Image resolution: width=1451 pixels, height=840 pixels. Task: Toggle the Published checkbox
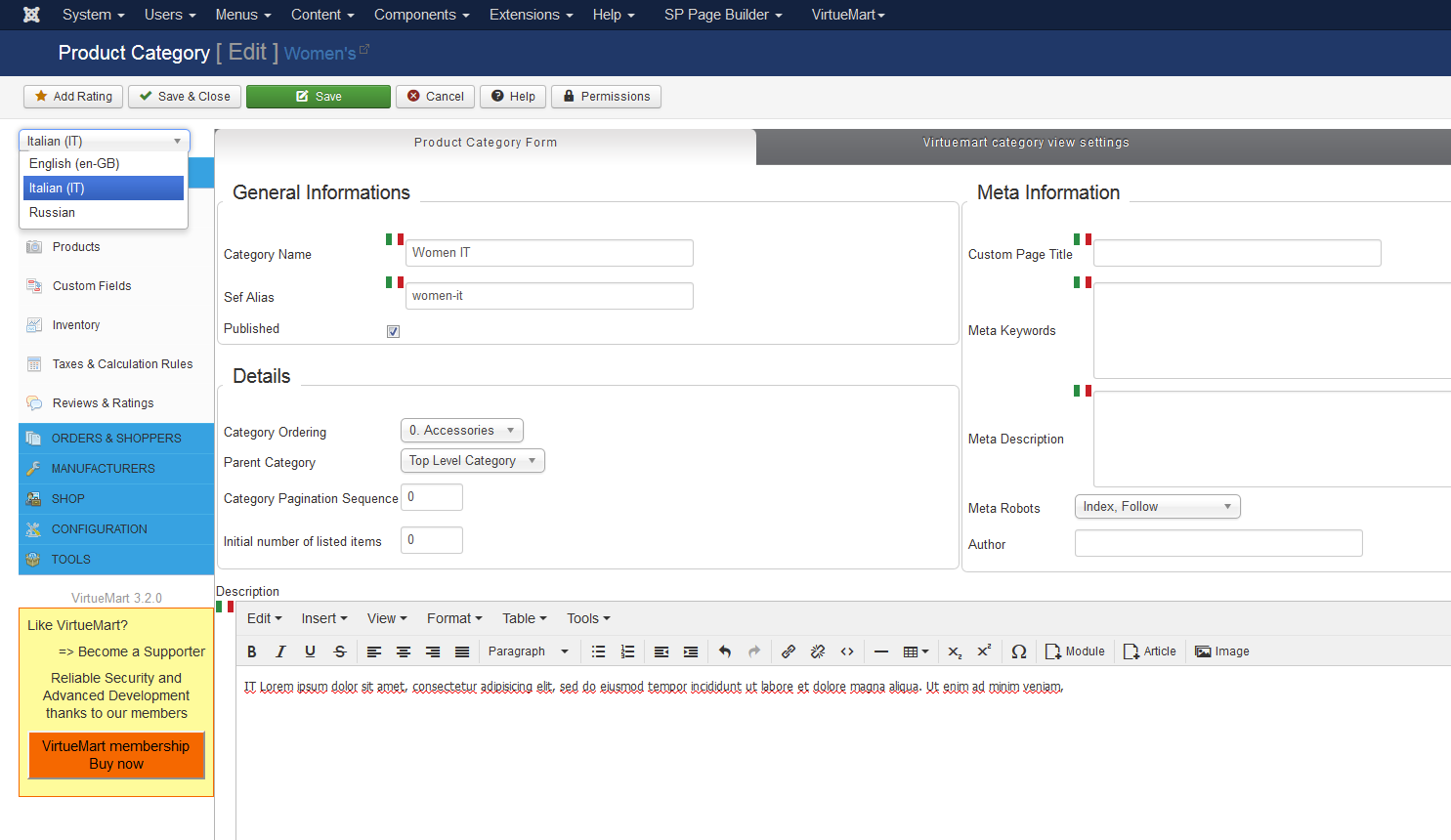(393, 331)
